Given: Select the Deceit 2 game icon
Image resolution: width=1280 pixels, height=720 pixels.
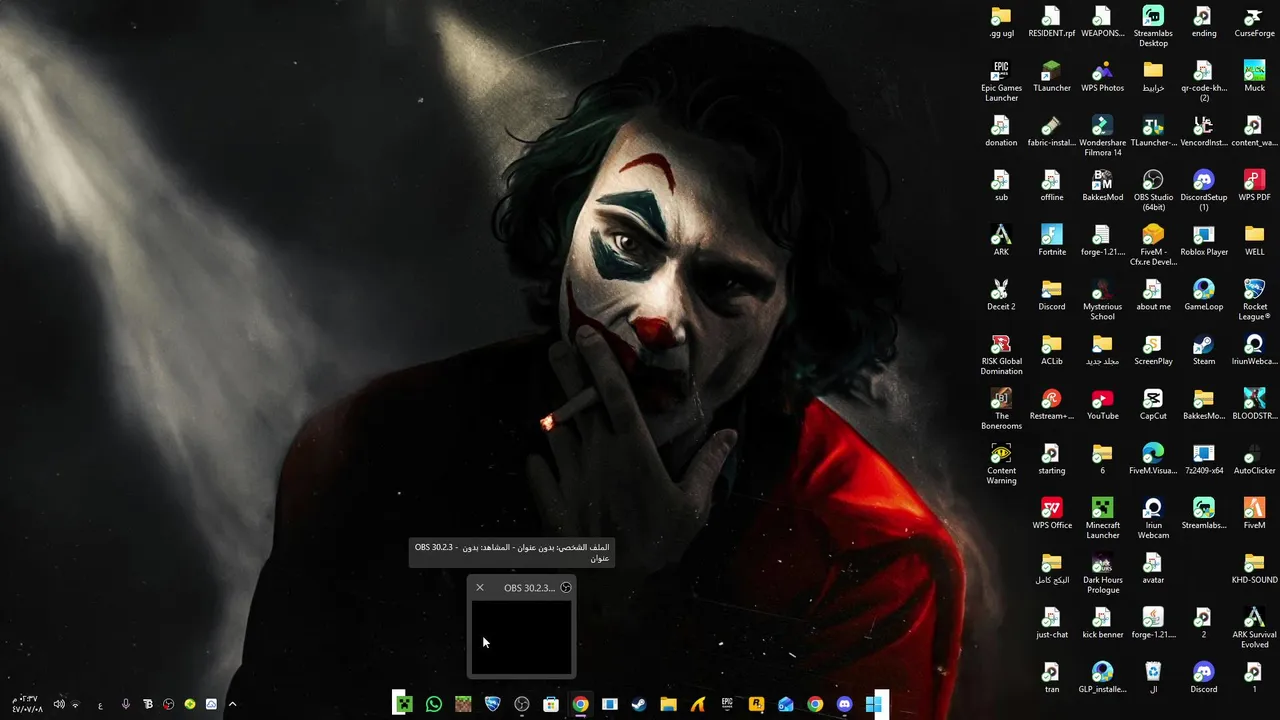Looking at the screenshot, I should point(1001,296).
